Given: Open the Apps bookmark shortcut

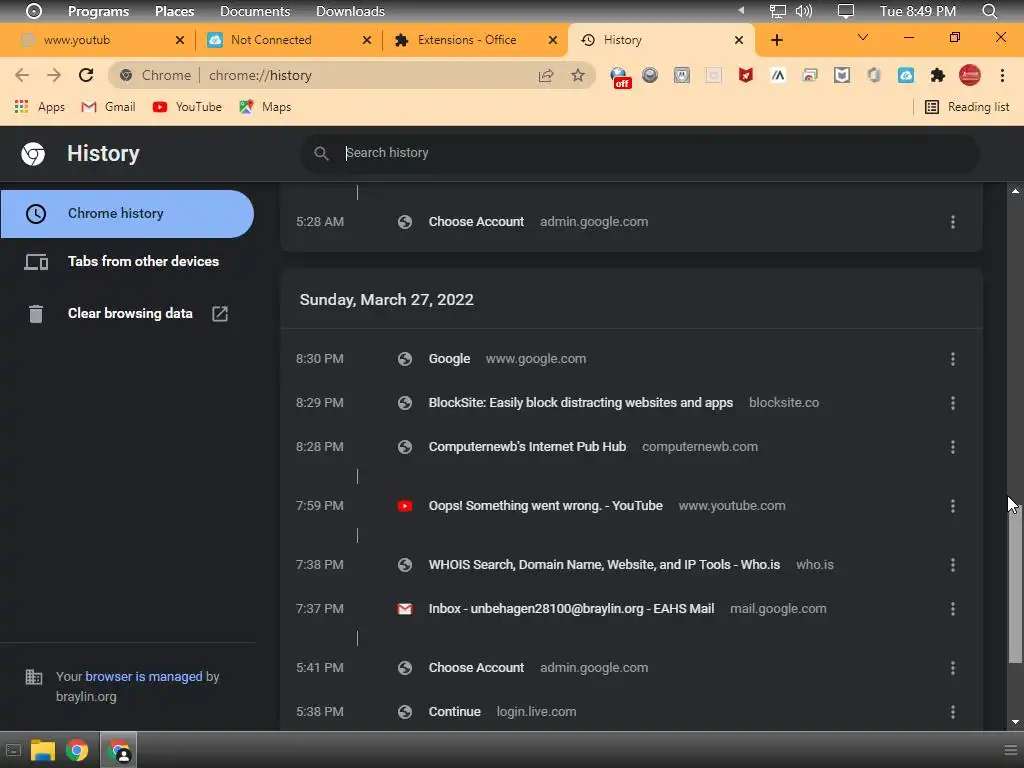Looking at the screenshot, I should (39, 106).
